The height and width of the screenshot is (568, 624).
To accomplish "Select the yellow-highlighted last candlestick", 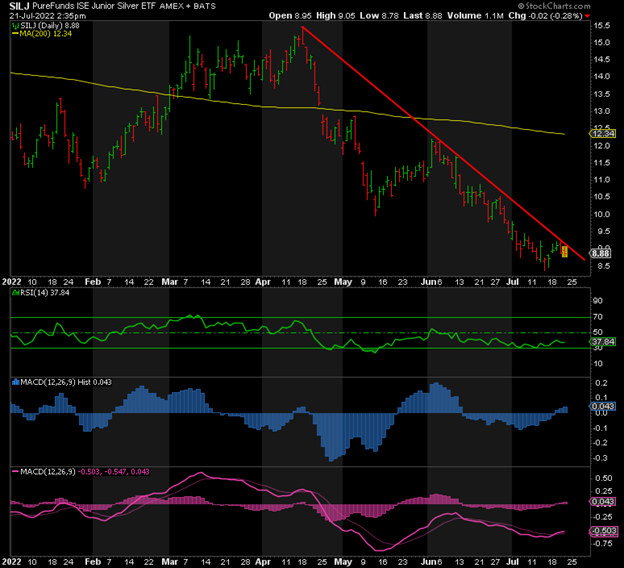I will click(564, 252).
